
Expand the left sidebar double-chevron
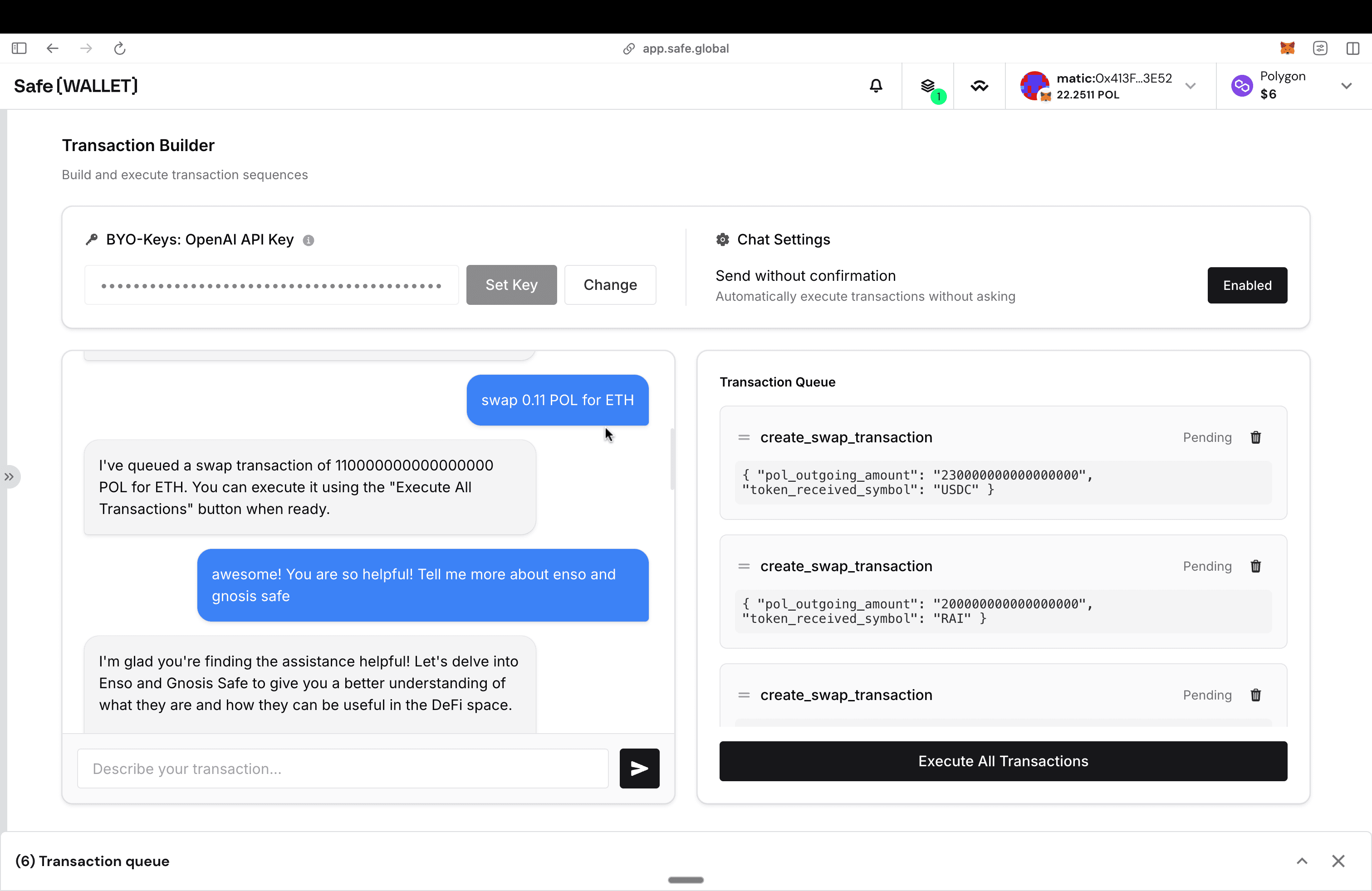(10, 477)
